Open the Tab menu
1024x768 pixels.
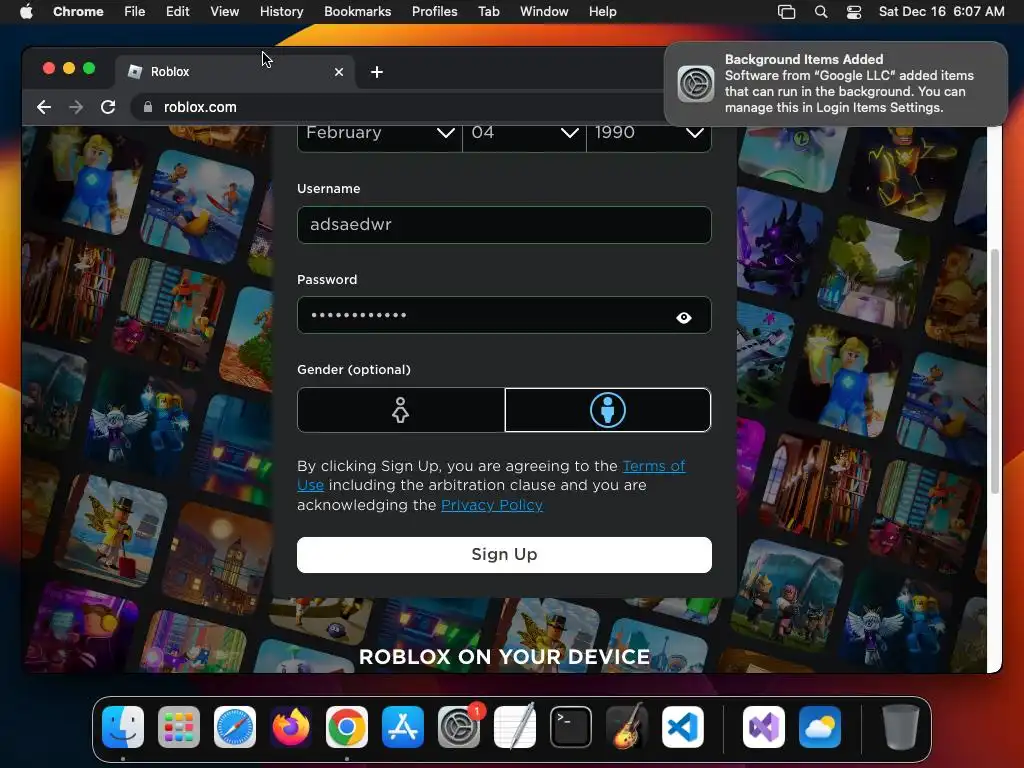pyautogui.click(x=488, y=12)
